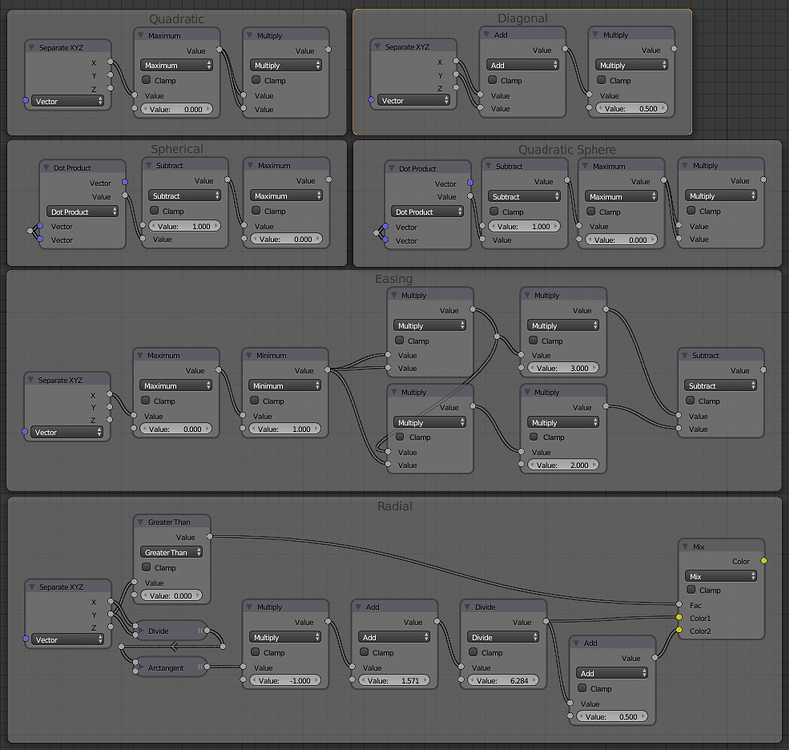The width and height of the screenshot is (789, 750).
Task: Click the reroute arrow in Radial frame
Action: pyautogui.click(x=174, y=646)
